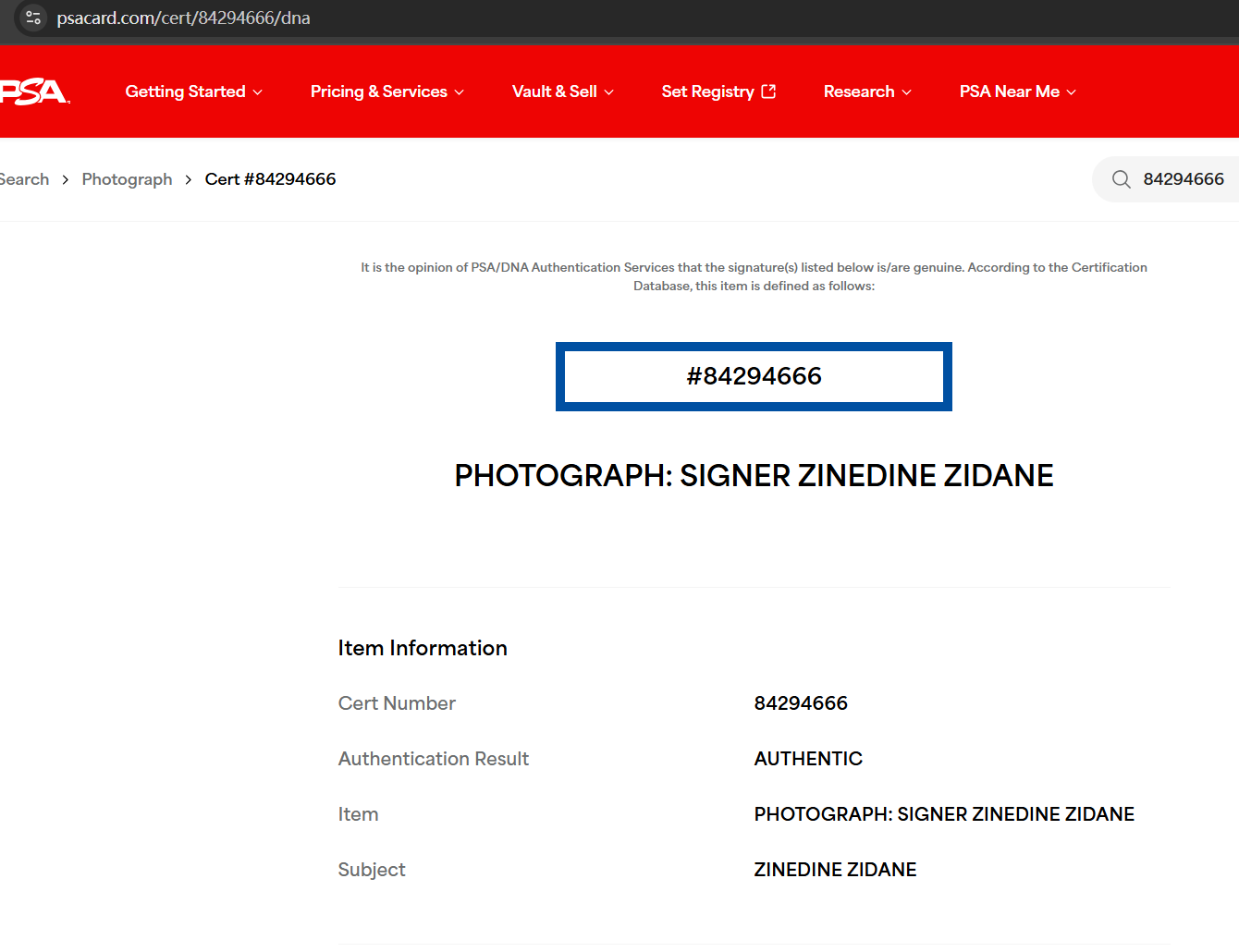
Task: Click the external link icon beside Set Registry
Action: [x=768, y=92]
